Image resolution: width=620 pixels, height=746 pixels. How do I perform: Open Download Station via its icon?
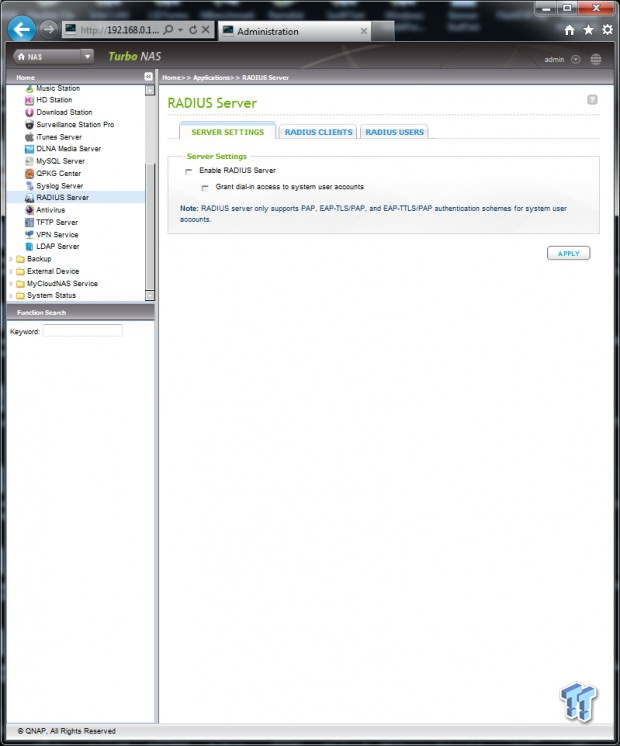click(30, 112)
